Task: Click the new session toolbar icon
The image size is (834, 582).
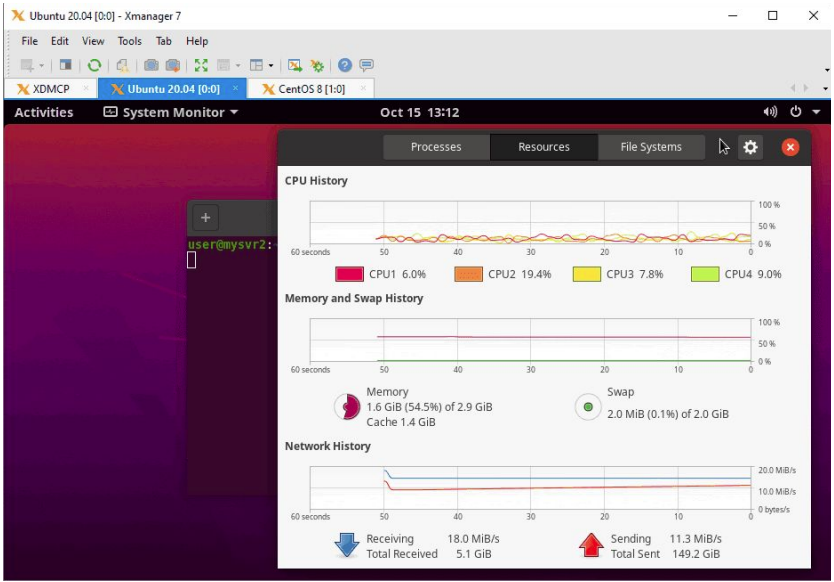Action: [27, 65]
